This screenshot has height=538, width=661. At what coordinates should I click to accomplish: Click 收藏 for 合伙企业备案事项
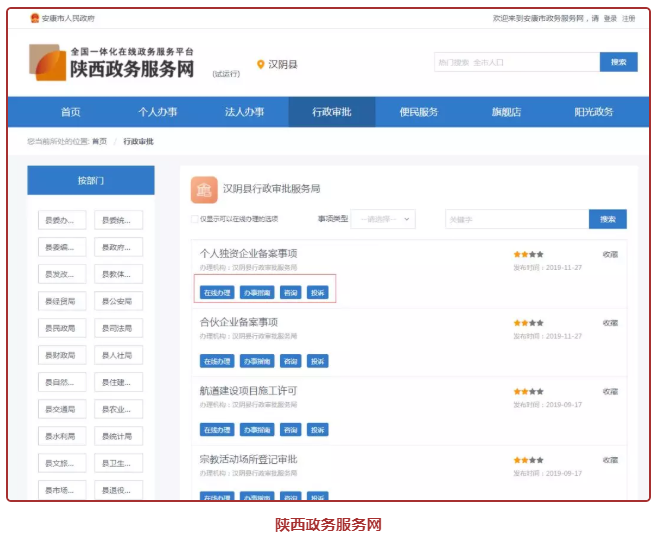pos(610,323)
